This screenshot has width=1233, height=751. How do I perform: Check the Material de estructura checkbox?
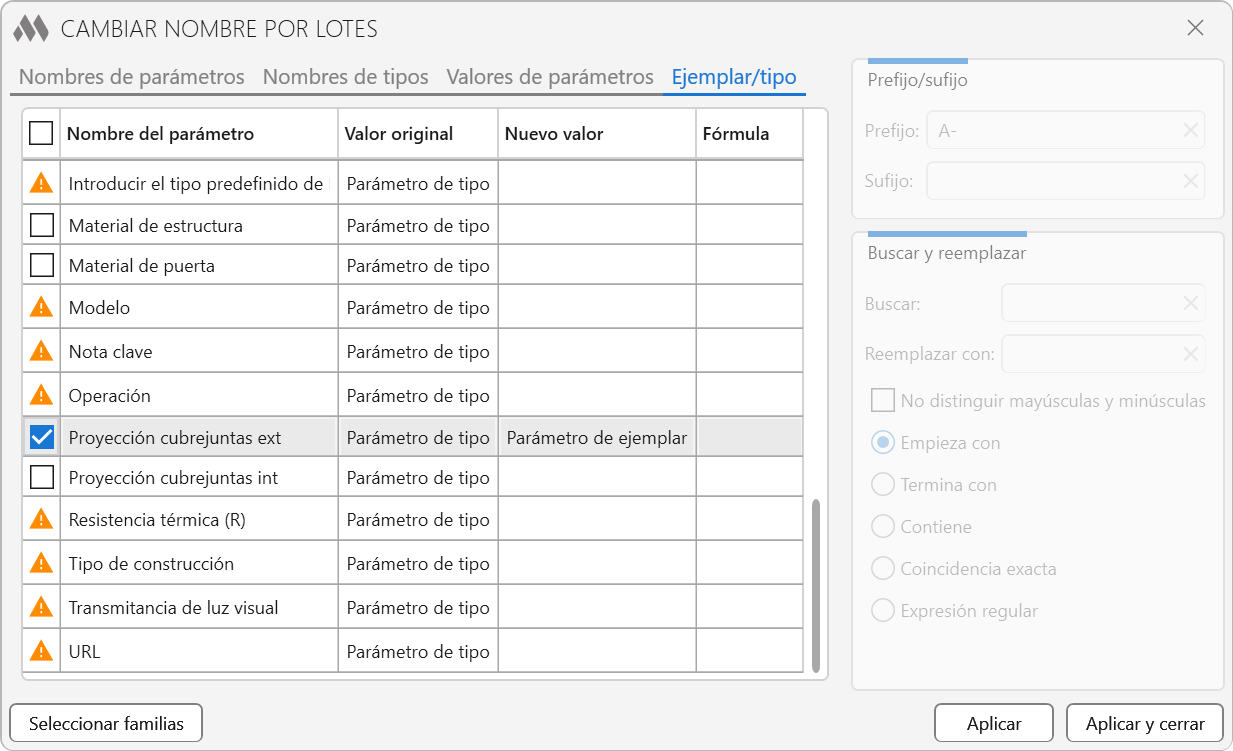click(42, 225)
